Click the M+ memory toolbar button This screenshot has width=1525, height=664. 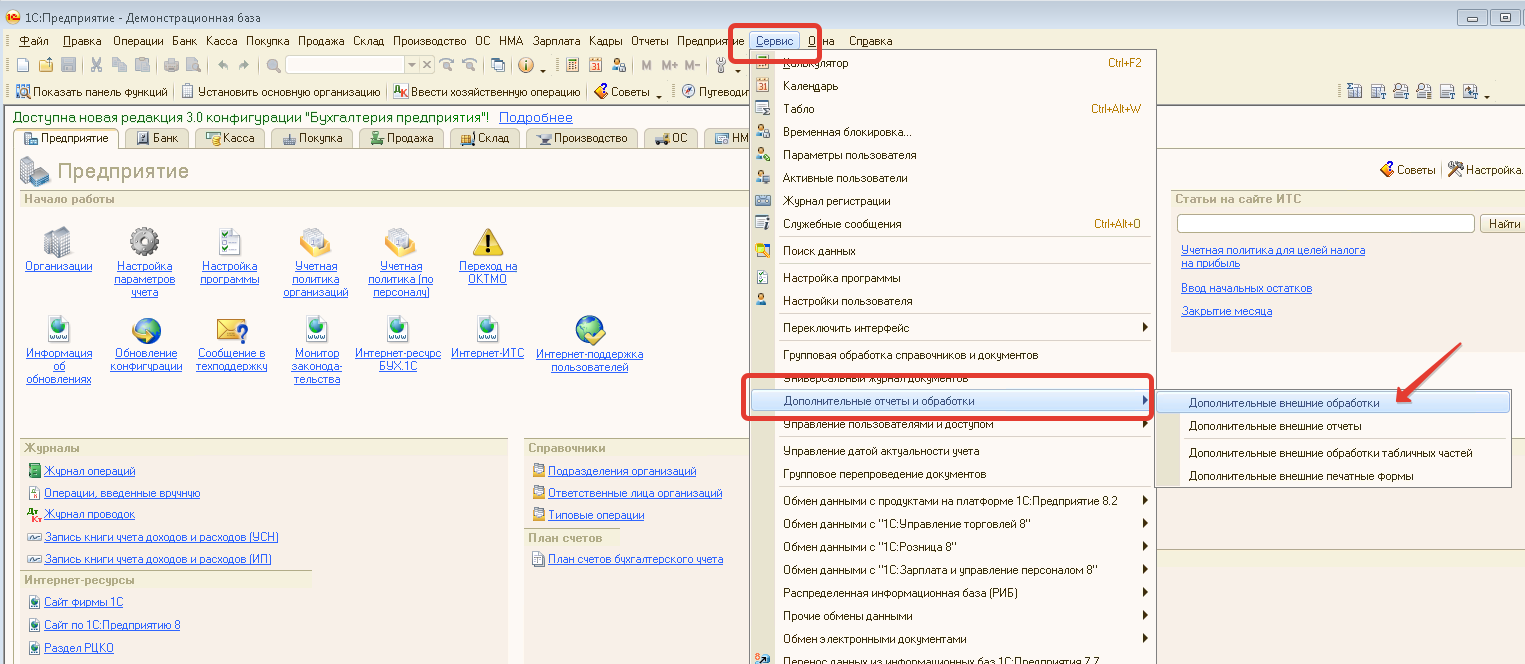point(669,65)
